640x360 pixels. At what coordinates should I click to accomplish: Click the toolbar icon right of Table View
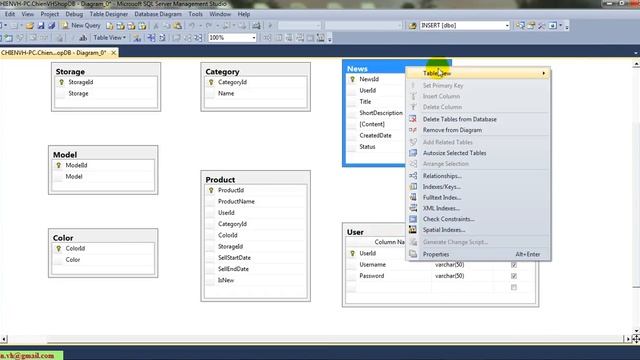pyautogui.click(x=137, y=38)
